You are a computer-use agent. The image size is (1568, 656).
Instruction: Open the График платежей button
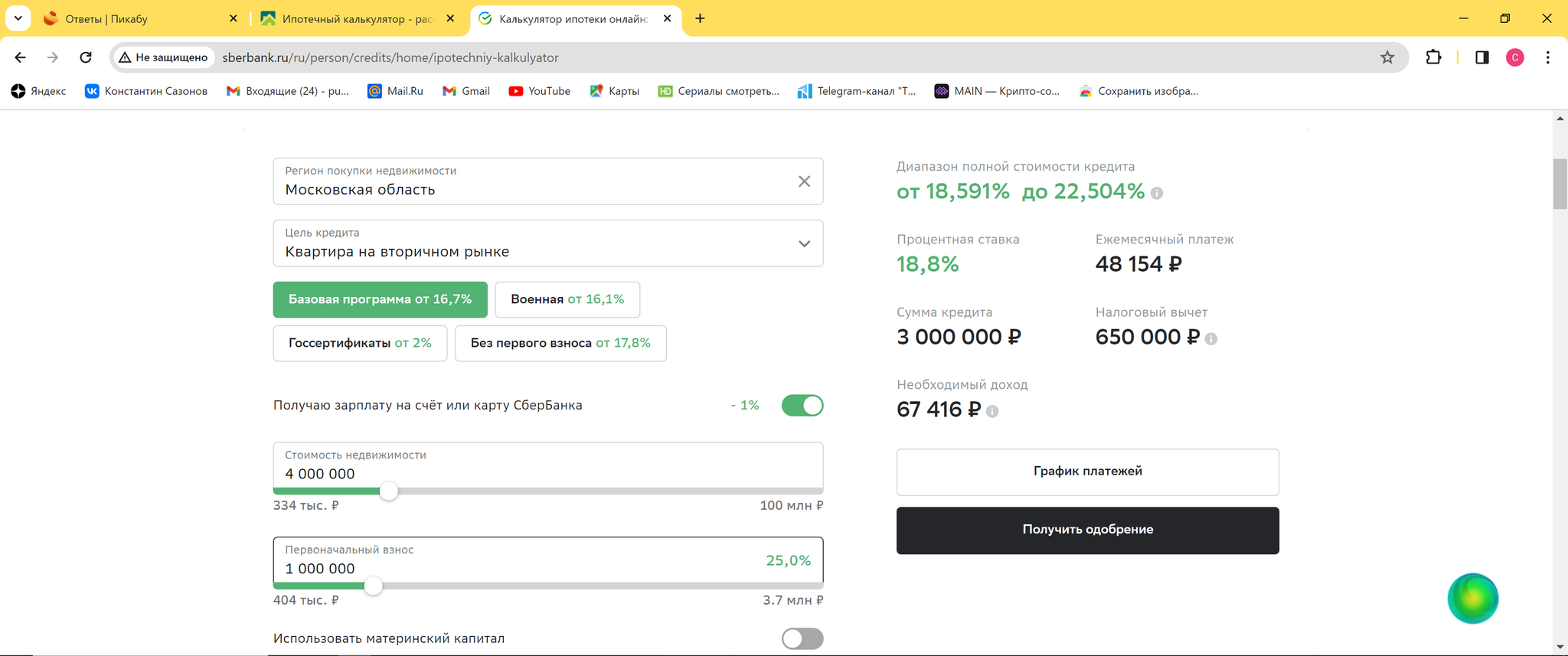tap(1088, 472)
